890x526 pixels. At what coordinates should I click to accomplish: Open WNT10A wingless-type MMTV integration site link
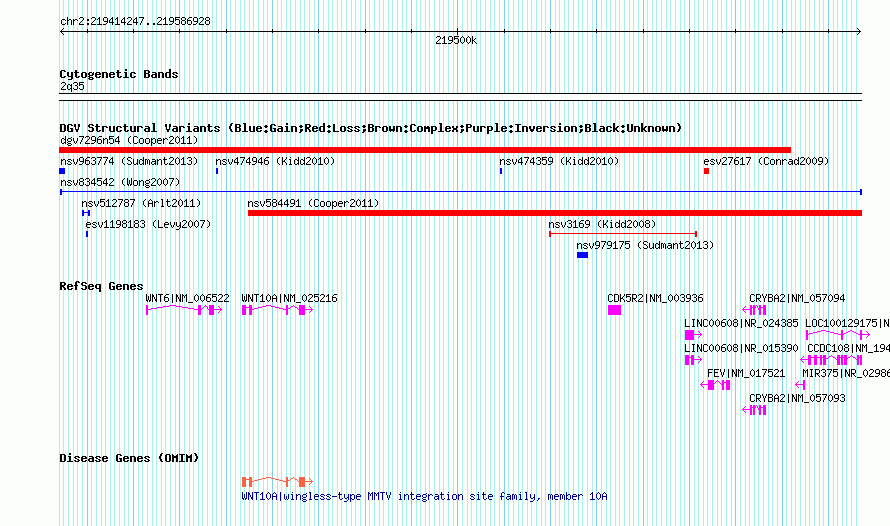[424, 496]
